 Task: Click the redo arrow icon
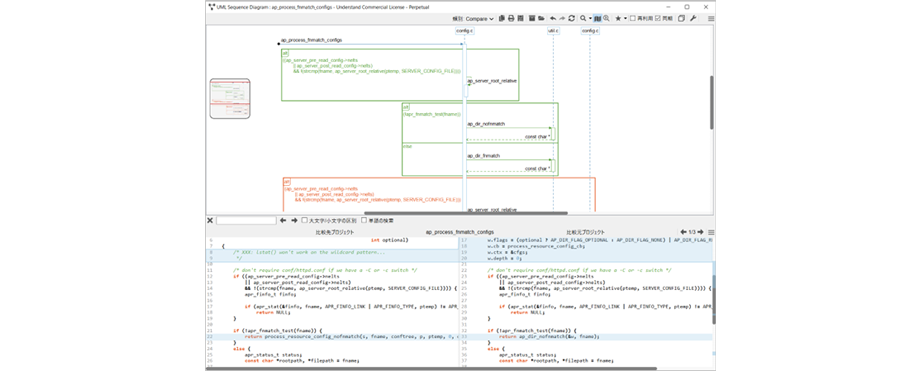[x=563, y=19]
